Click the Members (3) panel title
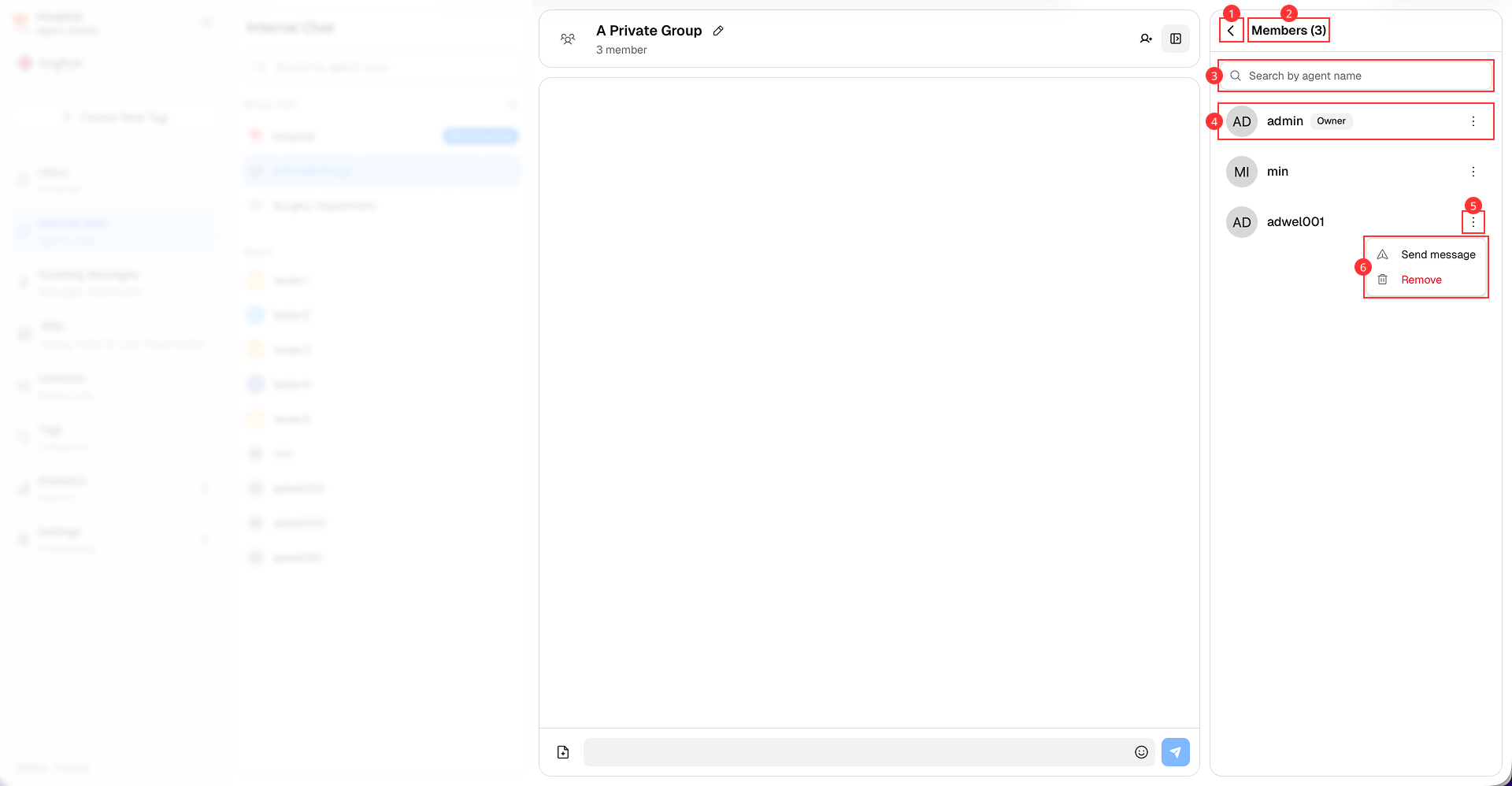The image size is (1512, 786). (1288, 31)
